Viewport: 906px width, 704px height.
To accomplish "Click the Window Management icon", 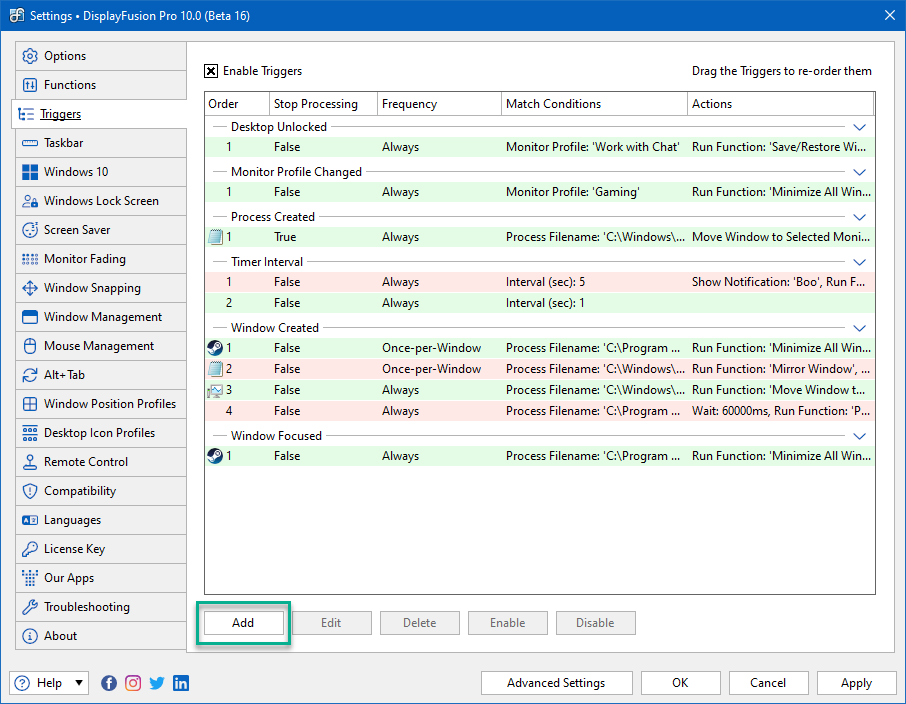I will pyautogui.click(x=29, y=317).
